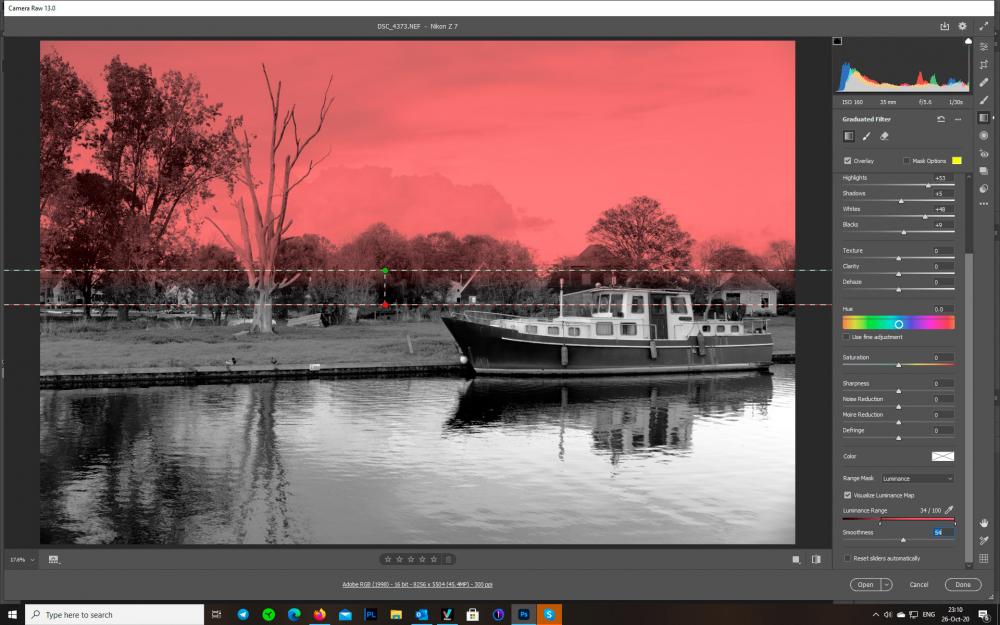This screenshot has height=625, width=1000.
Task: Open the Range Mask Luminance dropdown
Action: pyautogui.click(x=918, y=478)
